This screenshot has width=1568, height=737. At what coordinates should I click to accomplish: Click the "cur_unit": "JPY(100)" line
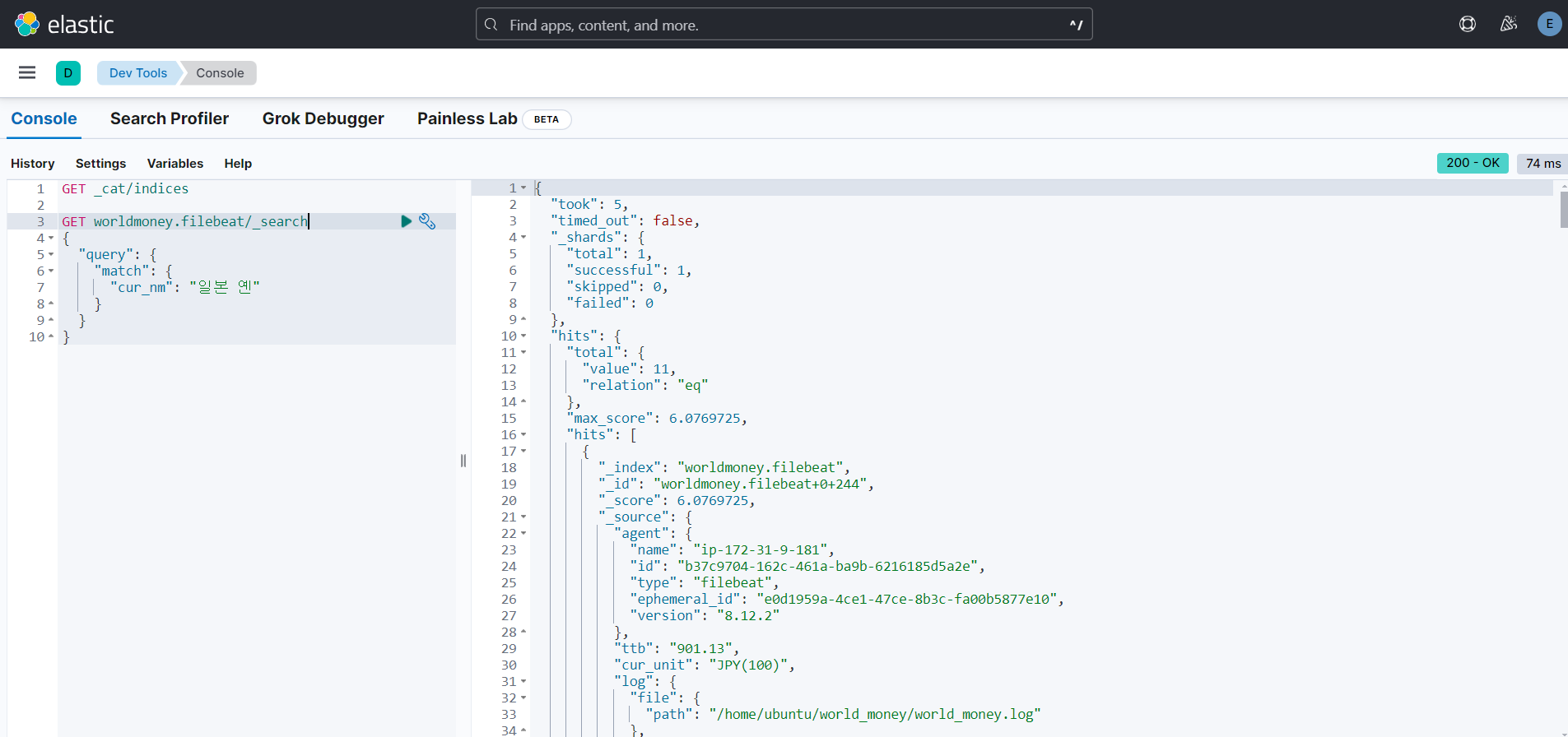pos(705,665)
